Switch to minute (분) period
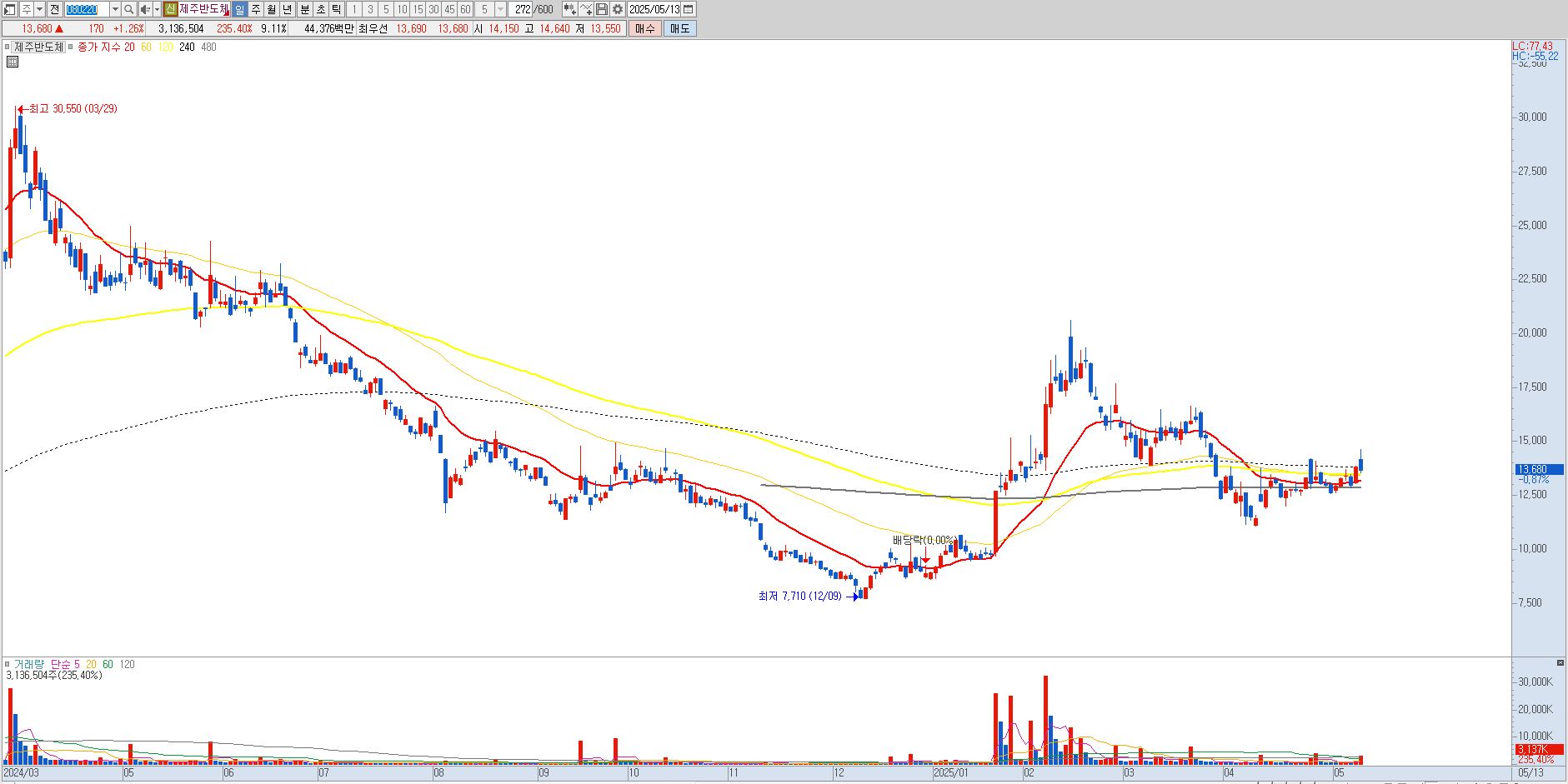 click(x=304, y=9)
